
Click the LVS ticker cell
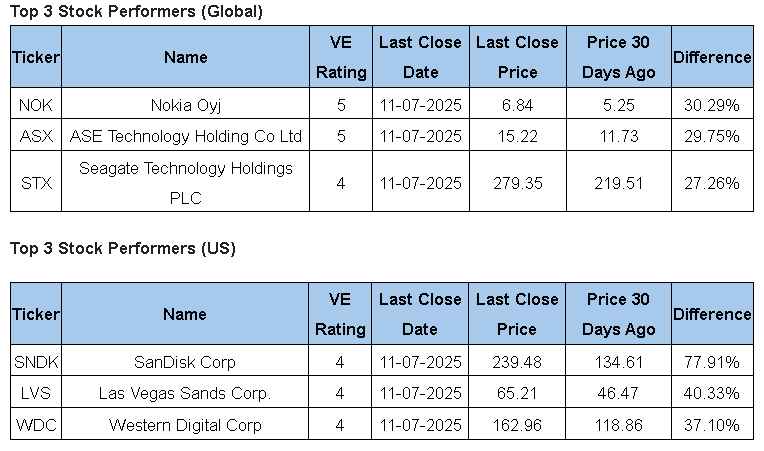click(36, 393)
